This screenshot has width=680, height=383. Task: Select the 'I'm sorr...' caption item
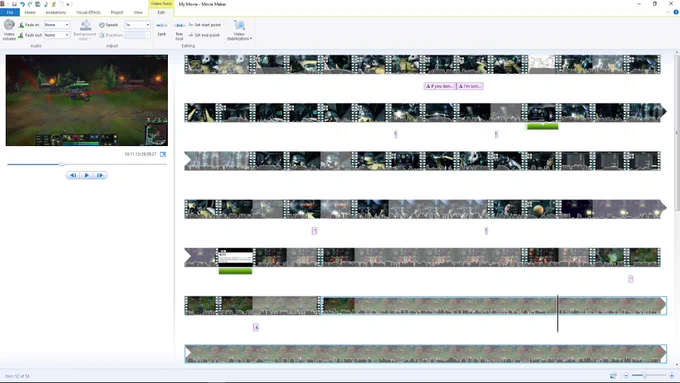pos(470,86)
